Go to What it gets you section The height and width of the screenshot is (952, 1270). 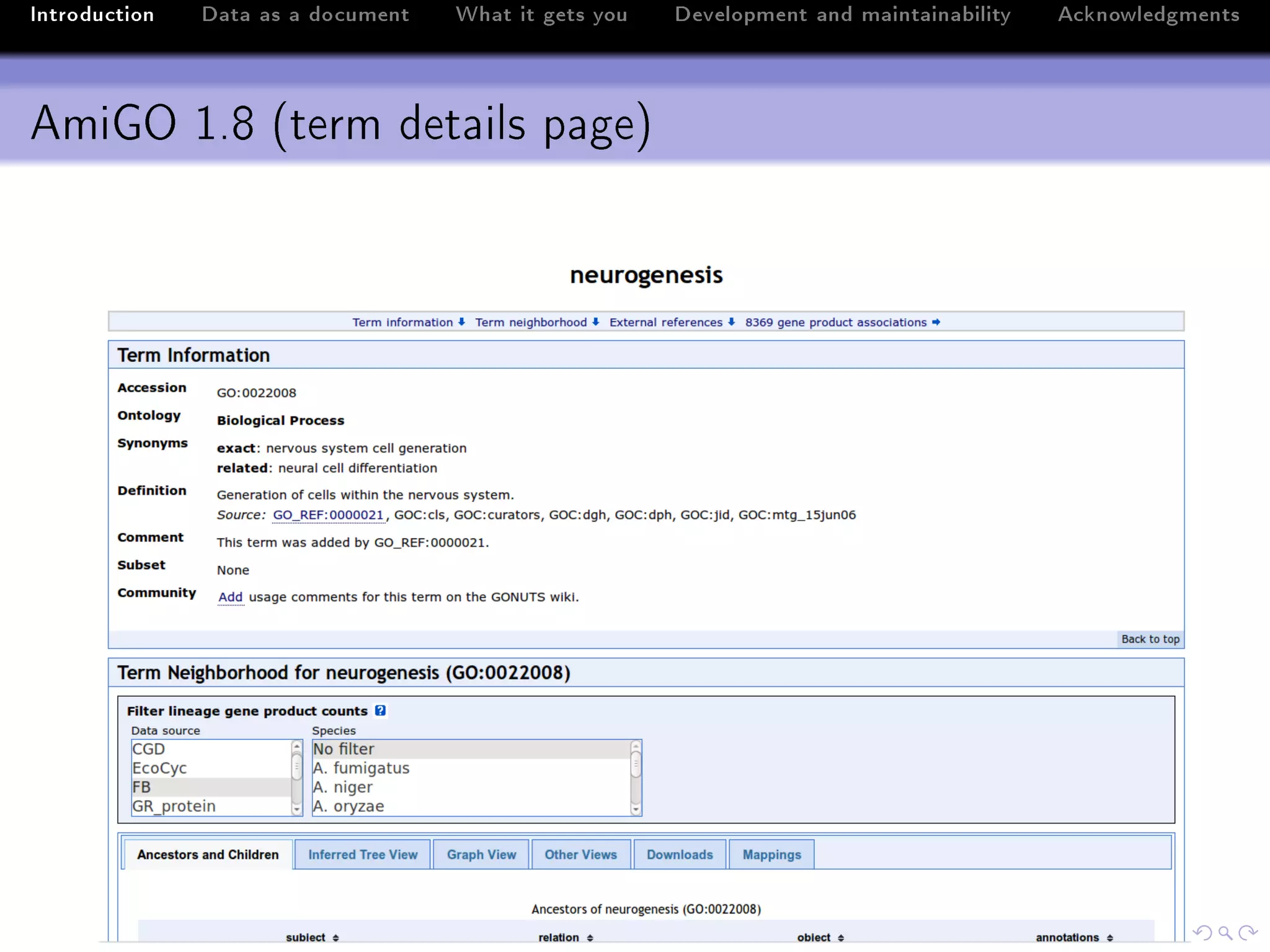[x=541, y=14]
